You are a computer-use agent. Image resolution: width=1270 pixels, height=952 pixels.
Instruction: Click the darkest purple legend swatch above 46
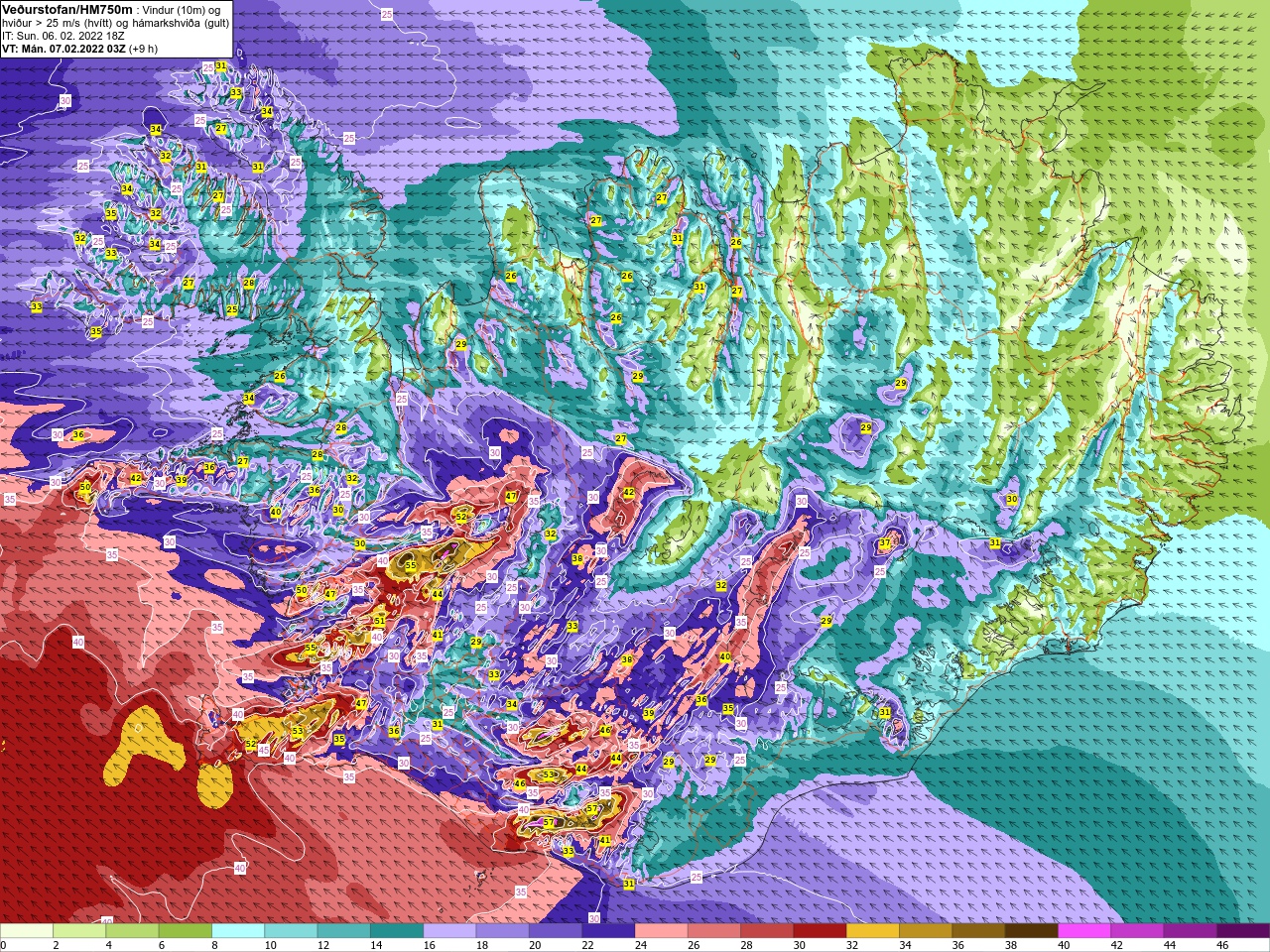pos(1243,931)
